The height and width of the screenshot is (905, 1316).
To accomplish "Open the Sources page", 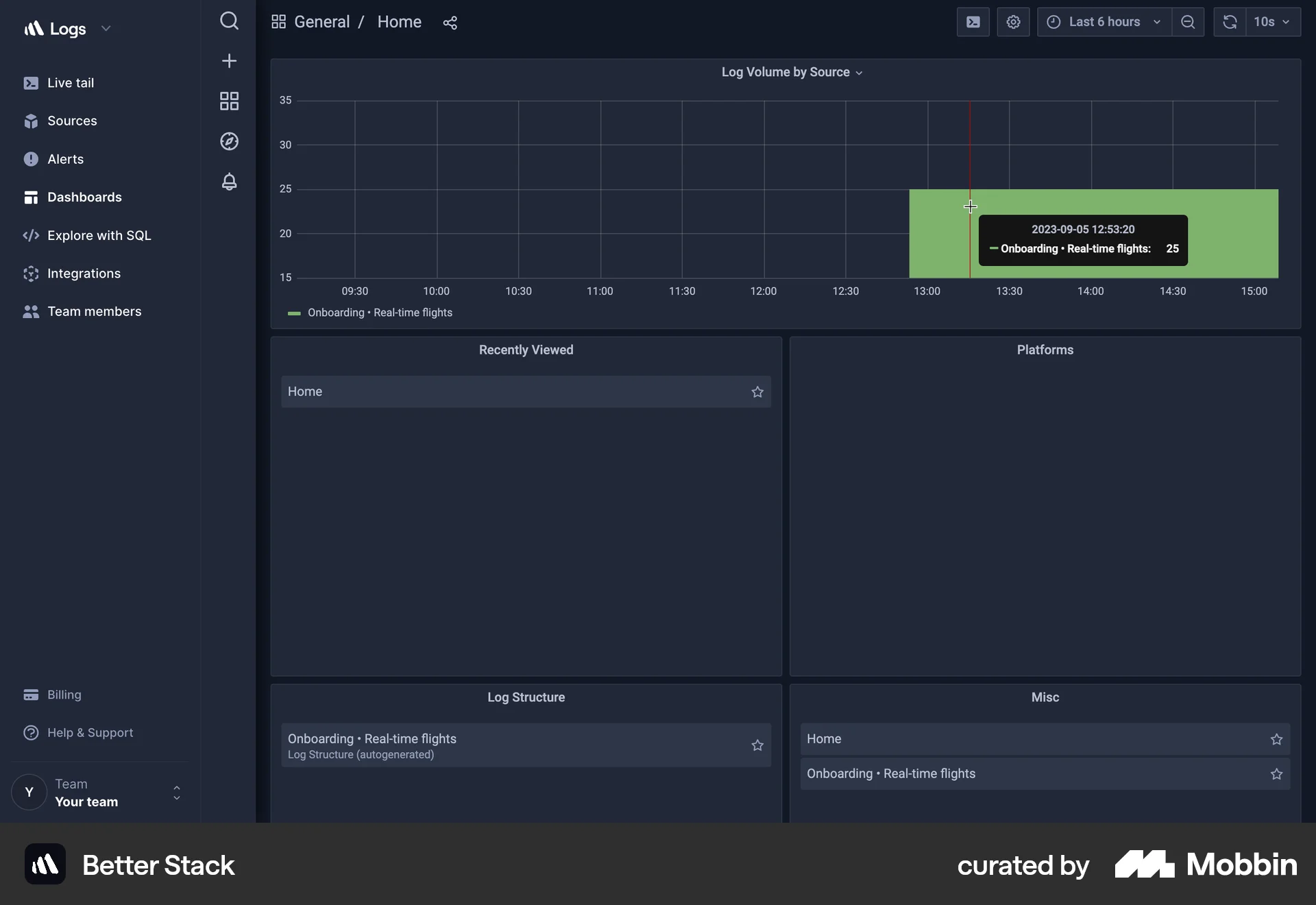I will tap(72, 121).
